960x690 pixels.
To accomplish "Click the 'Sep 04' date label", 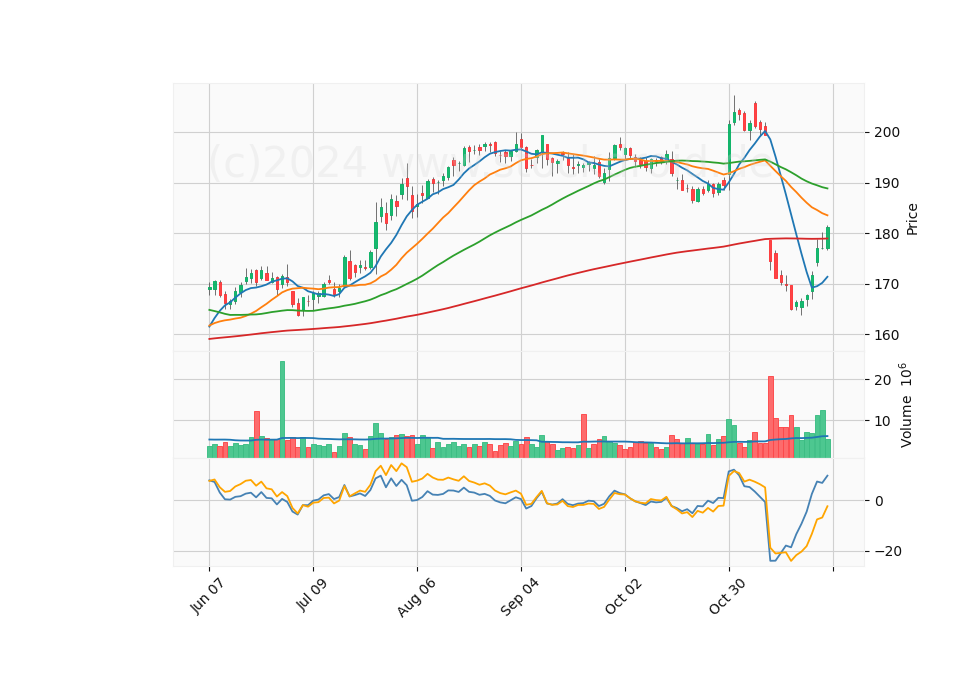I will 519,597.
